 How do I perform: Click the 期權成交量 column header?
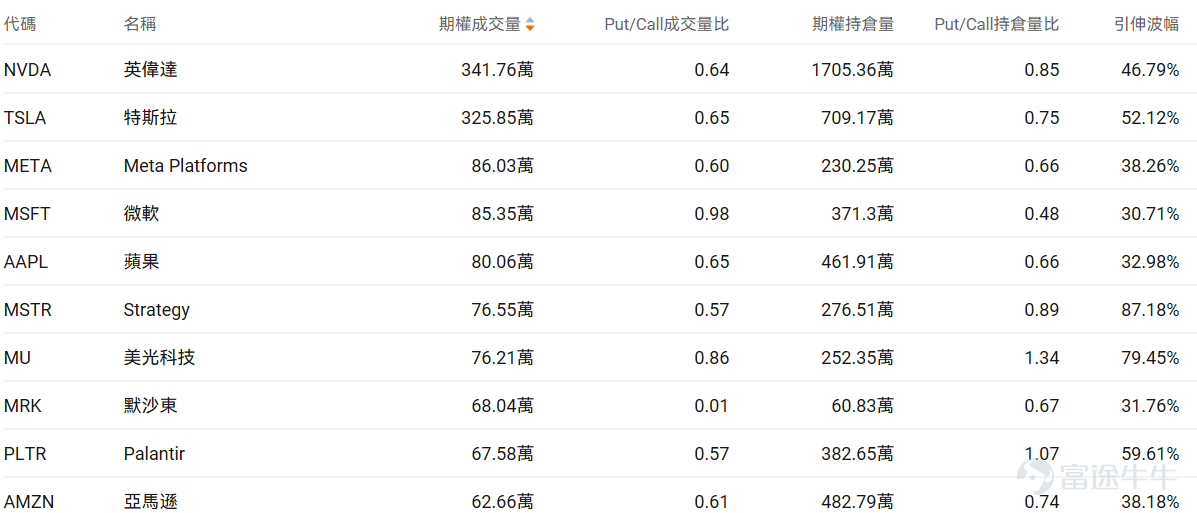click(479, 24)
